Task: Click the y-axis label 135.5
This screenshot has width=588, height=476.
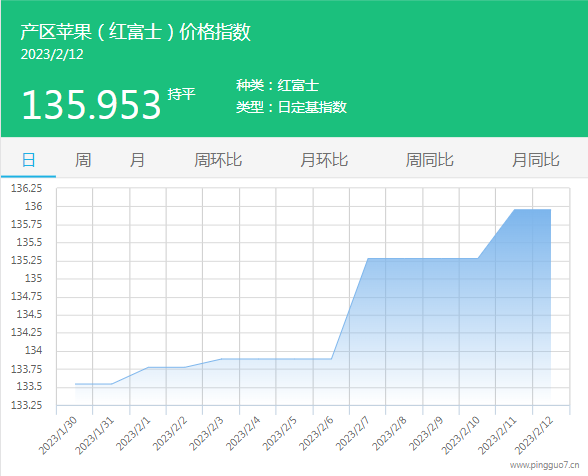Action: [29, 242]
